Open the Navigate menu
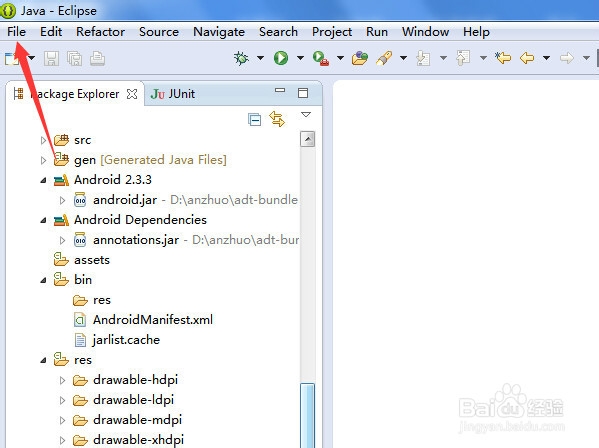The height and width of the screenshot is (448, 599). [219, 32]
